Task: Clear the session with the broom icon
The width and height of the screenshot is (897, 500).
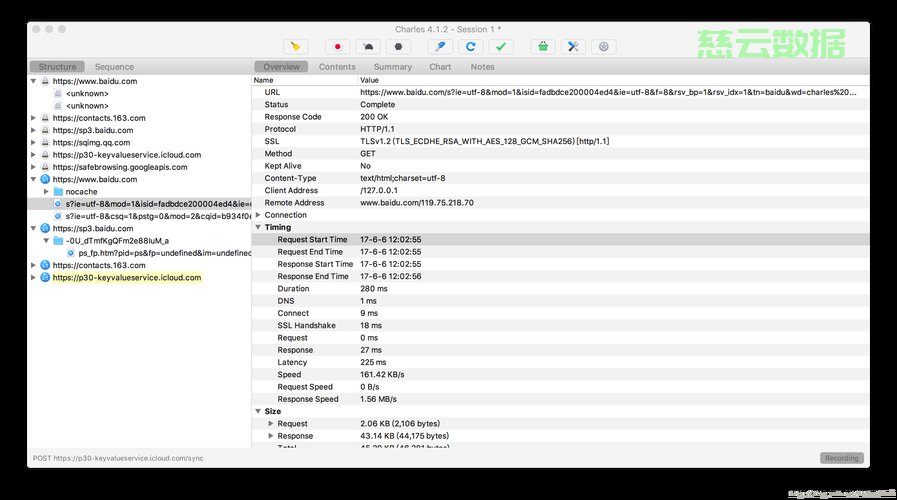Action: pyautogui.click(x=295, y=46)
